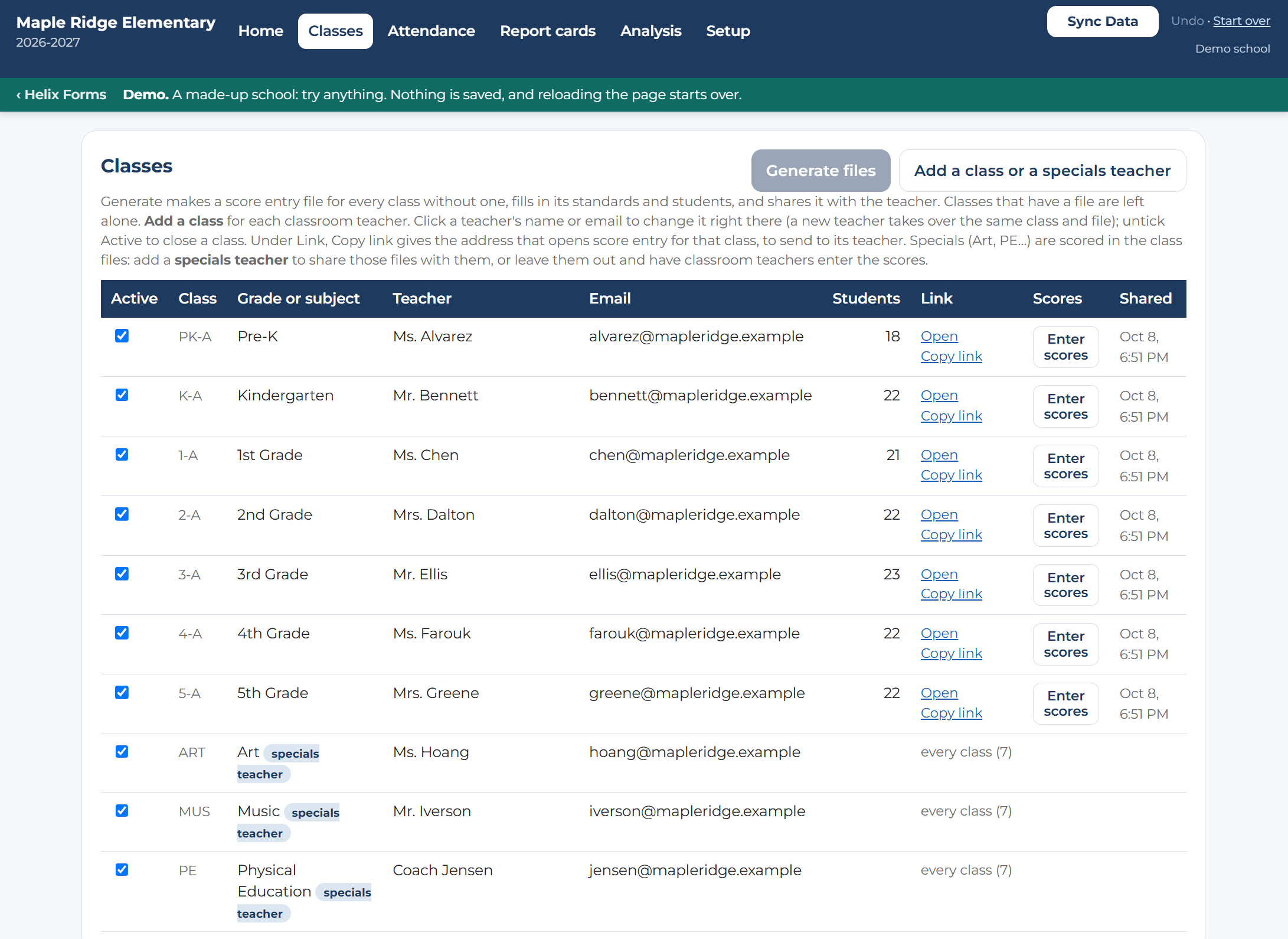Image resolution: width=1288 pixels, height=939 pixels.
Task: Toggle the Active checkbox for Kindergarten K-A
Action: point(122,395)
